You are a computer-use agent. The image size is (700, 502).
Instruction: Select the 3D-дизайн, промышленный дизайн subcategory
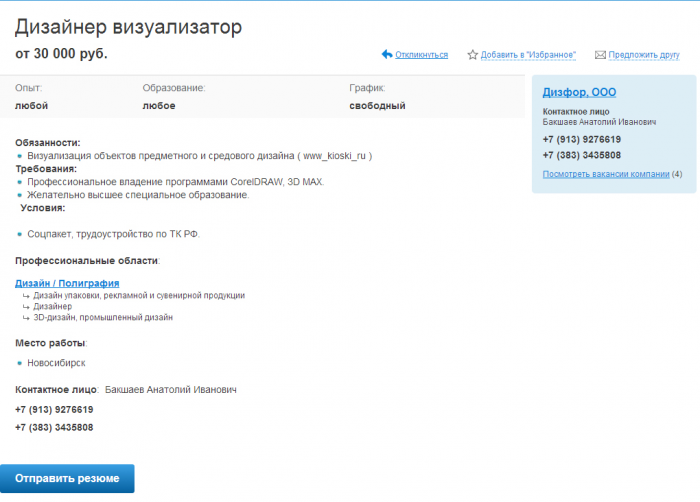[103, 318]
